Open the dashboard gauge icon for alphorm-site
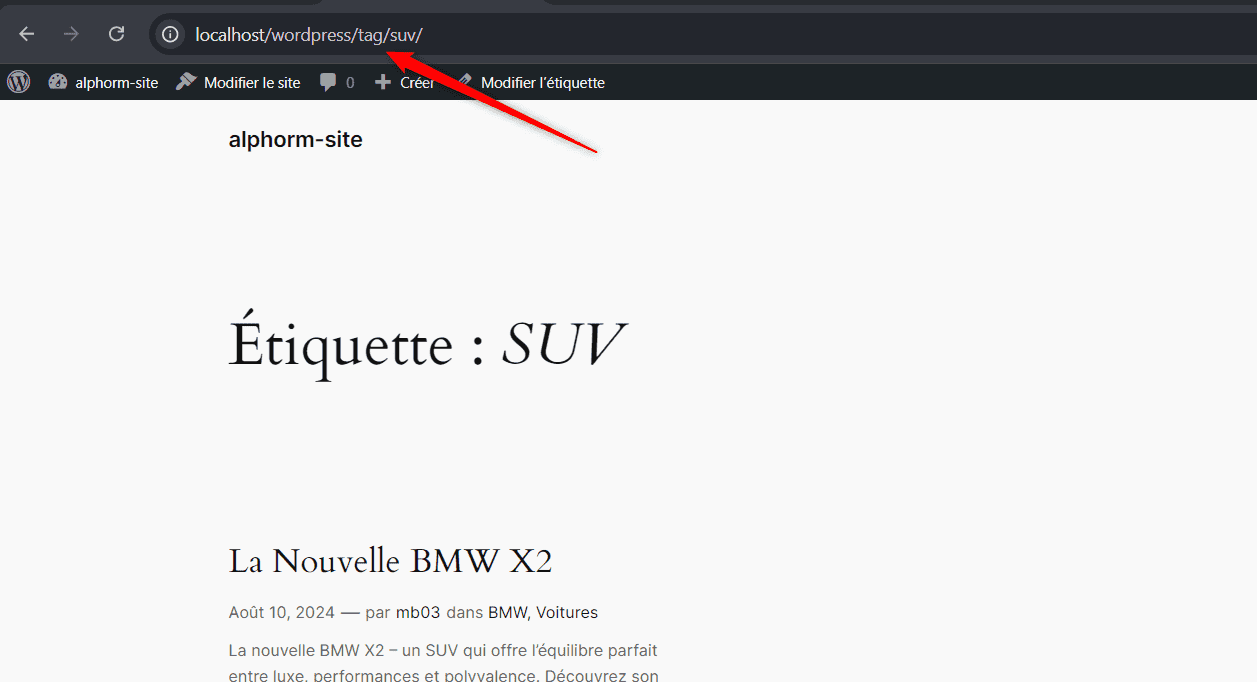 click(58, 83)
